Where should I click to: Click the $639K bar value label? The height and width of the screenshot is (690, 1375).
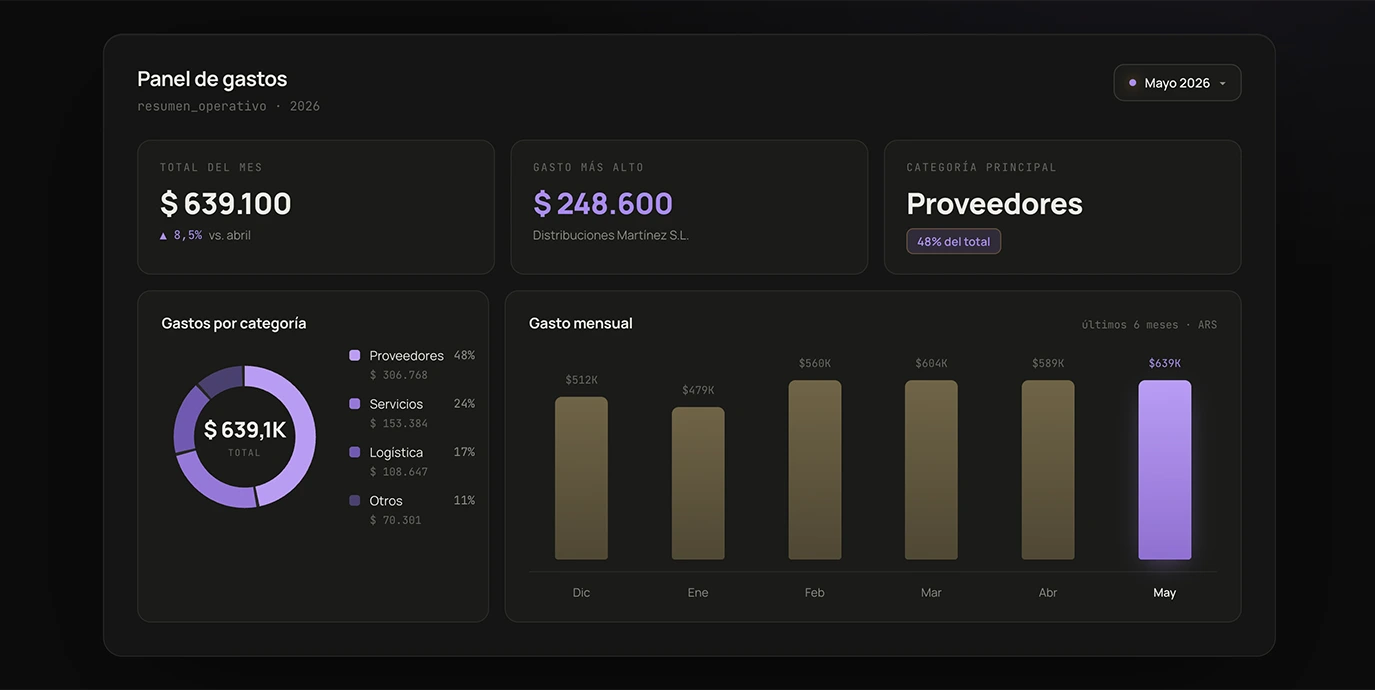[x=1165, y=363]
